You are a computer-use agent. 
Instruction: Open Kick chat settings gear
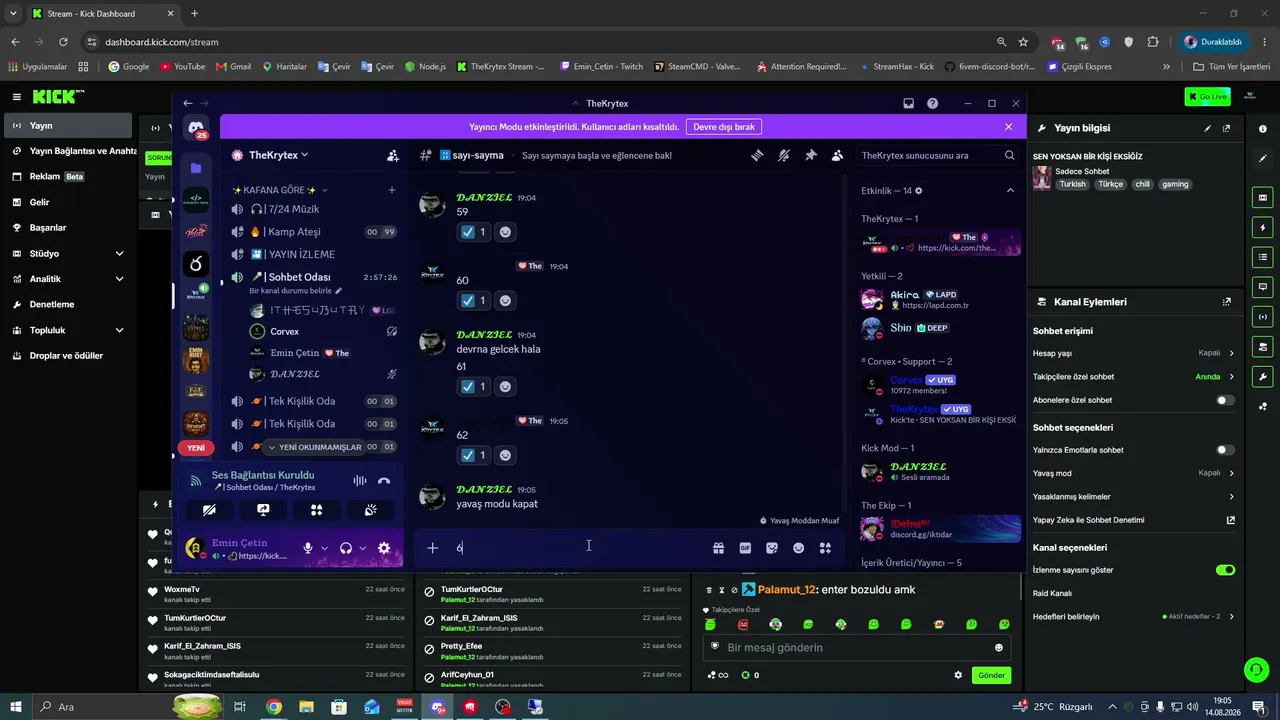958,675
